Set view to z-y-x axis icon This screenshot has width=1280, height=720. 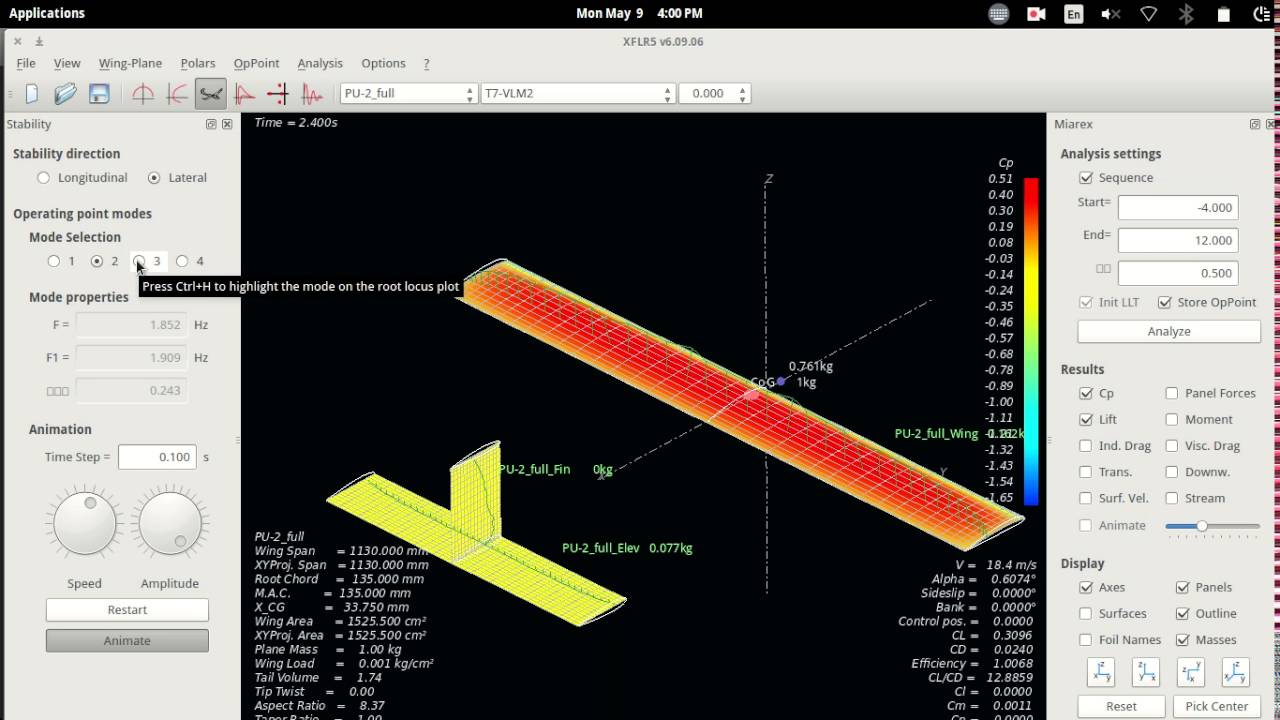(1146, 672)
